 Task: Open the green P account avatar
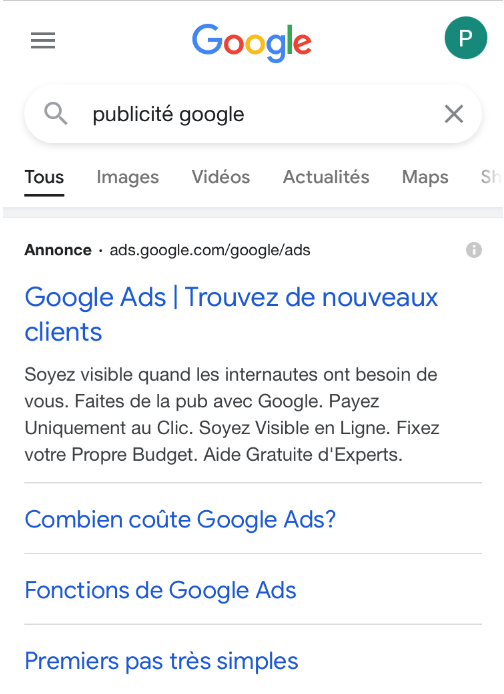point(466,38)
